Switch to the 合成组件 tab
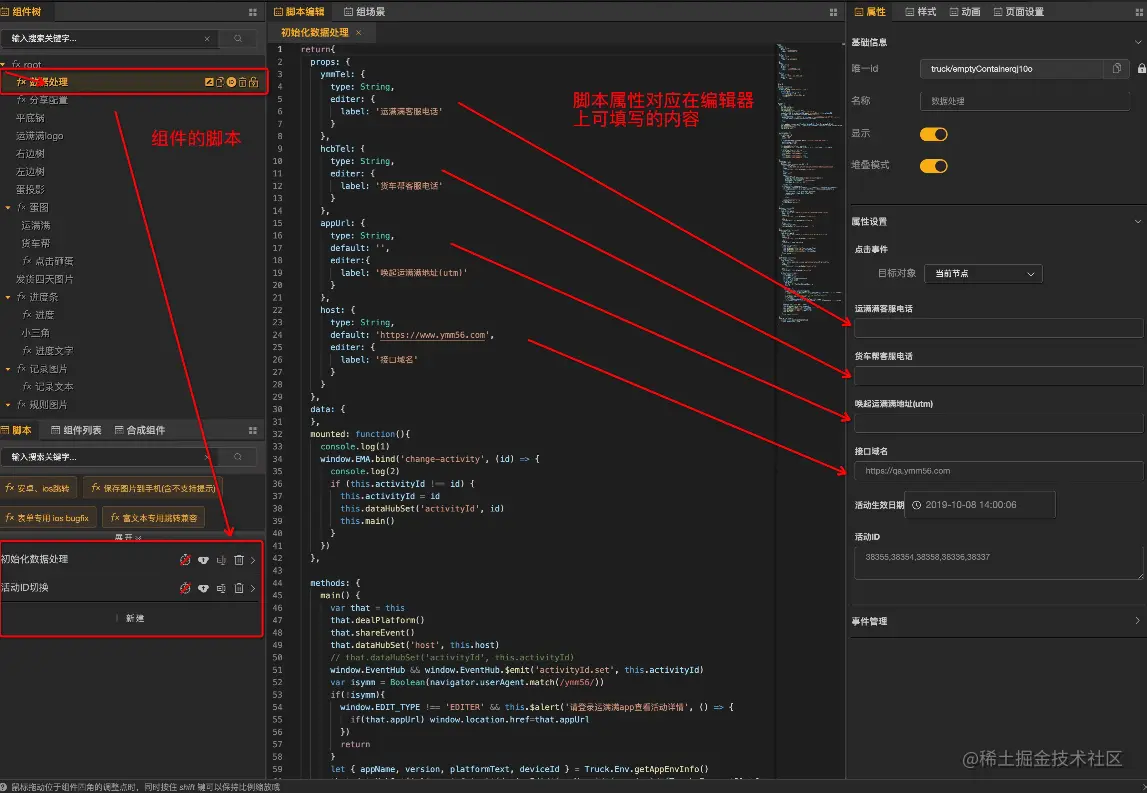The image size is (1147, 793). pos(140,430)
